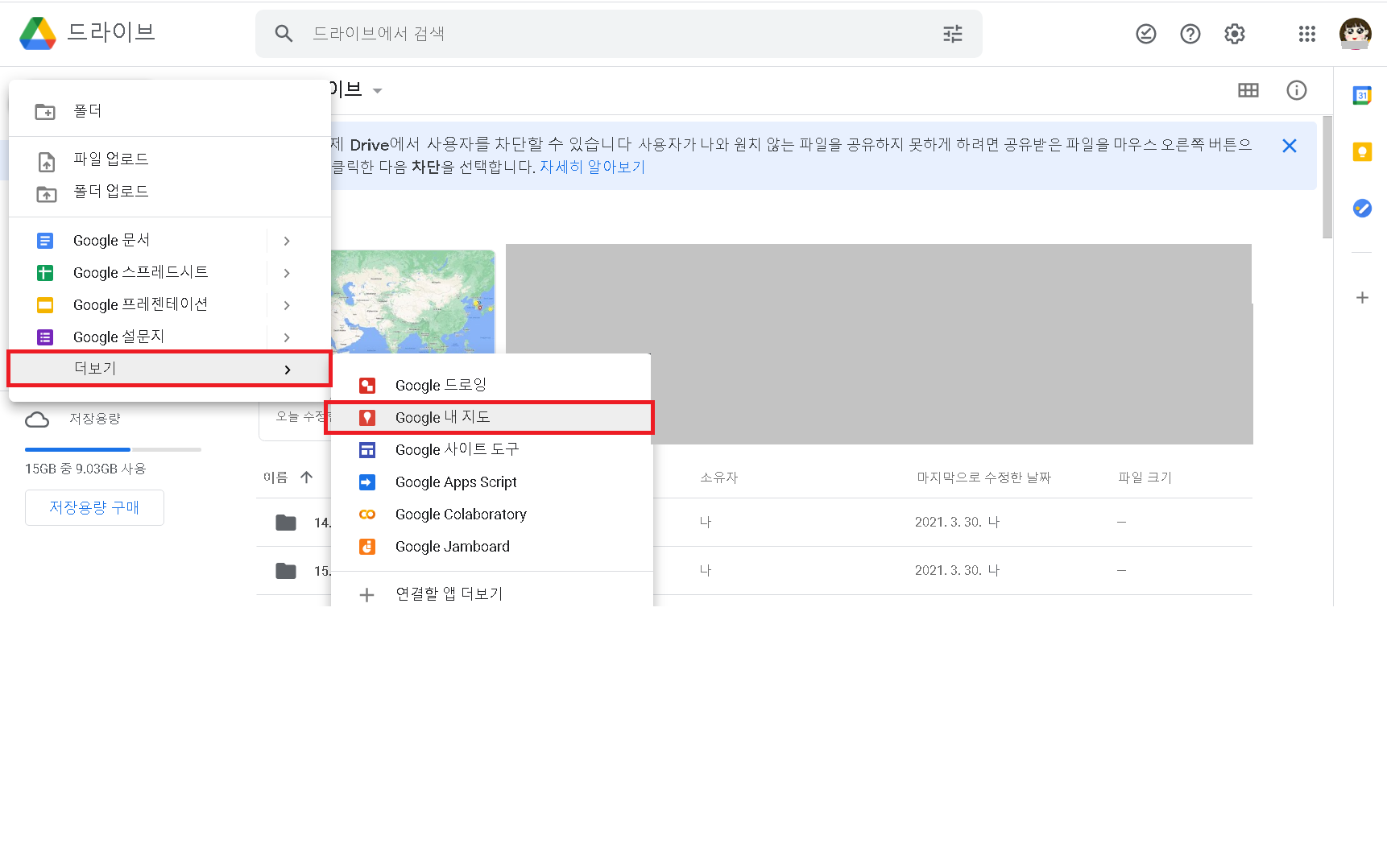Open search options filter icon
Screen dimensions: 1387x868
[953, 34]
